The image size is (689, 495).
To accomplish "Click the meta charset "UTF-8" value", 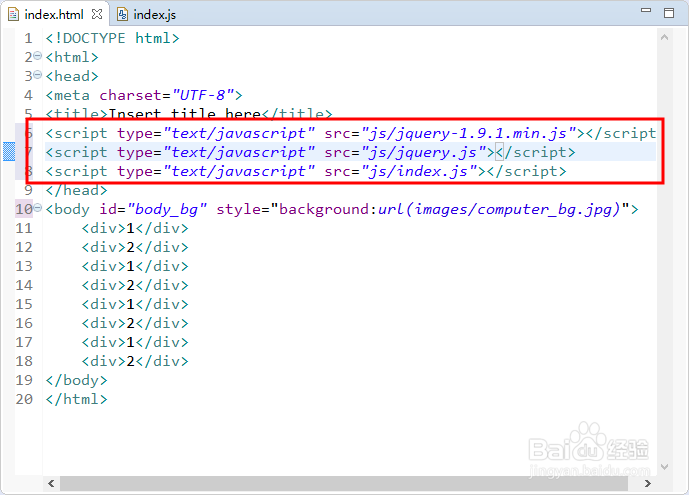I will point(203,95).
